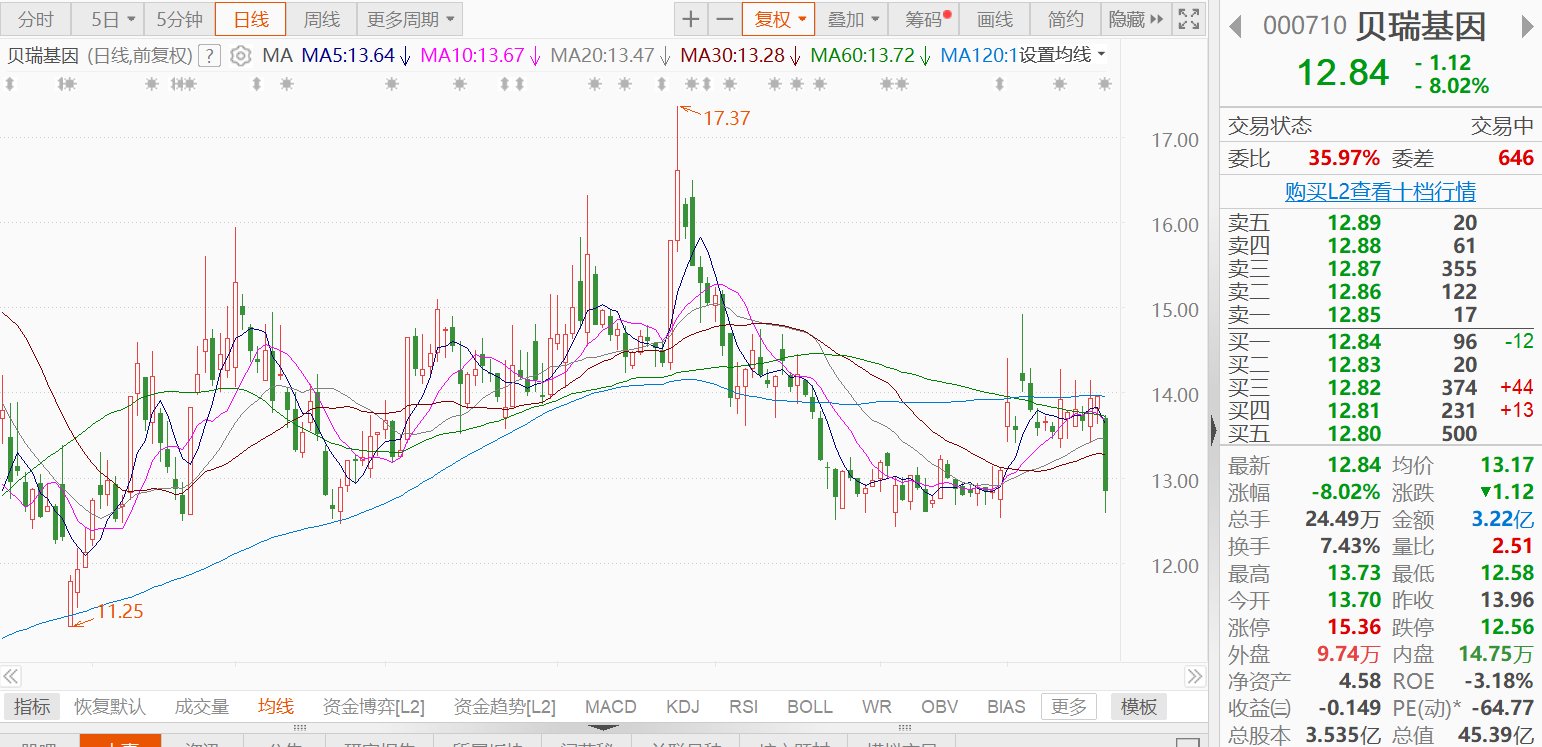Click the zoom-in plus icon
The image size is (1542, 747).
[691, 19]
